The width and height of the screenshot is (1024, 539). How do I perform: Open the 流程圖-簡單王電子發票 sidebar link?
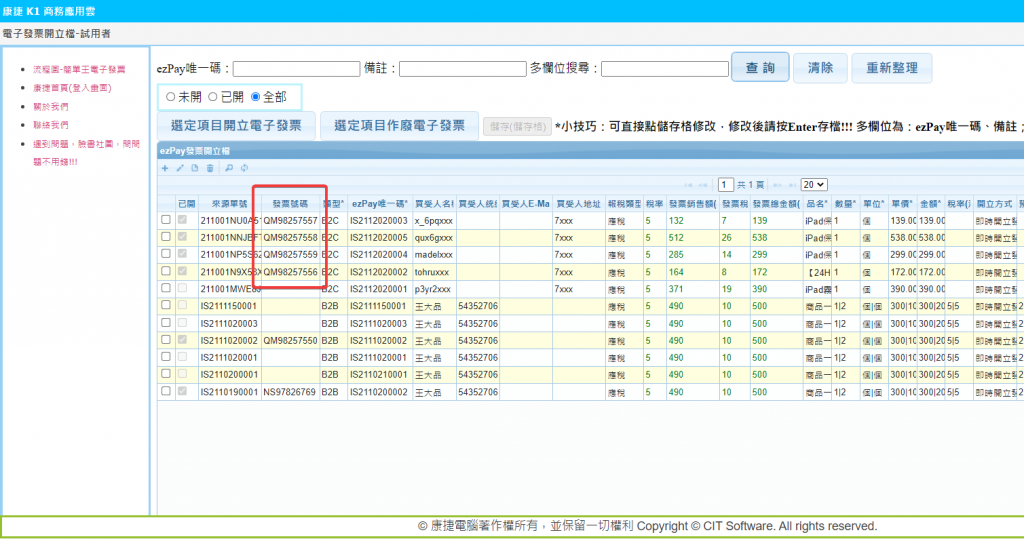pyautogui.click(x=79, y=70)
